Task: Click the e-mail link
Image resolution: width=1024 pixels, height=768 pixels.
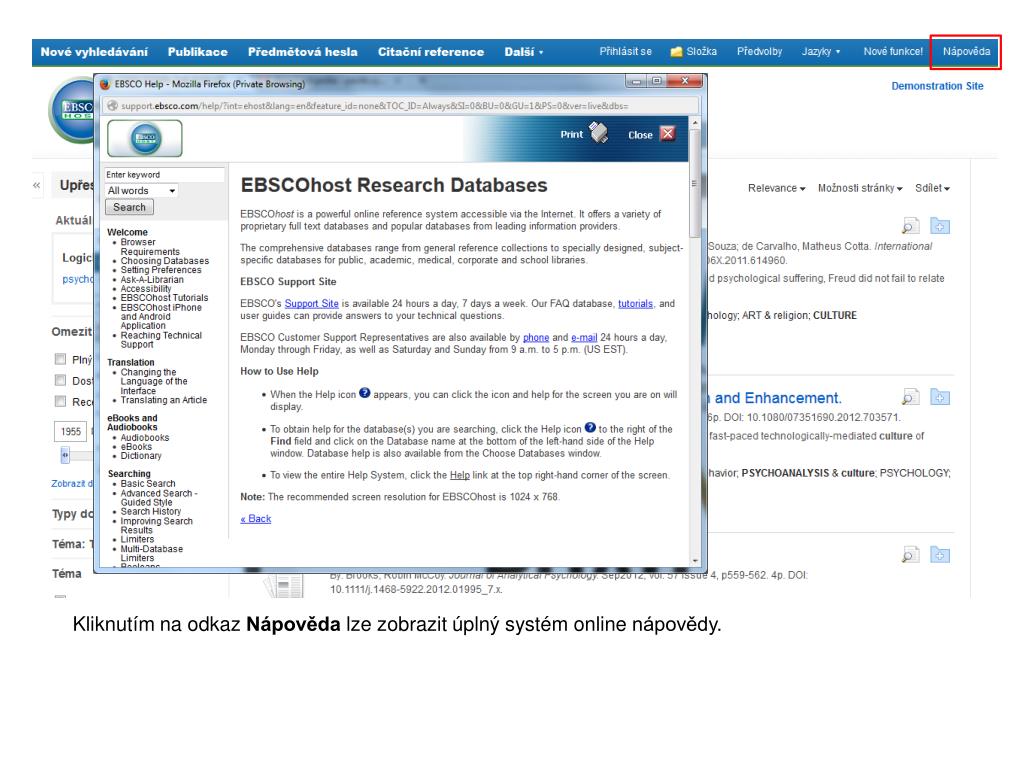Action: [x=584, y=338]
